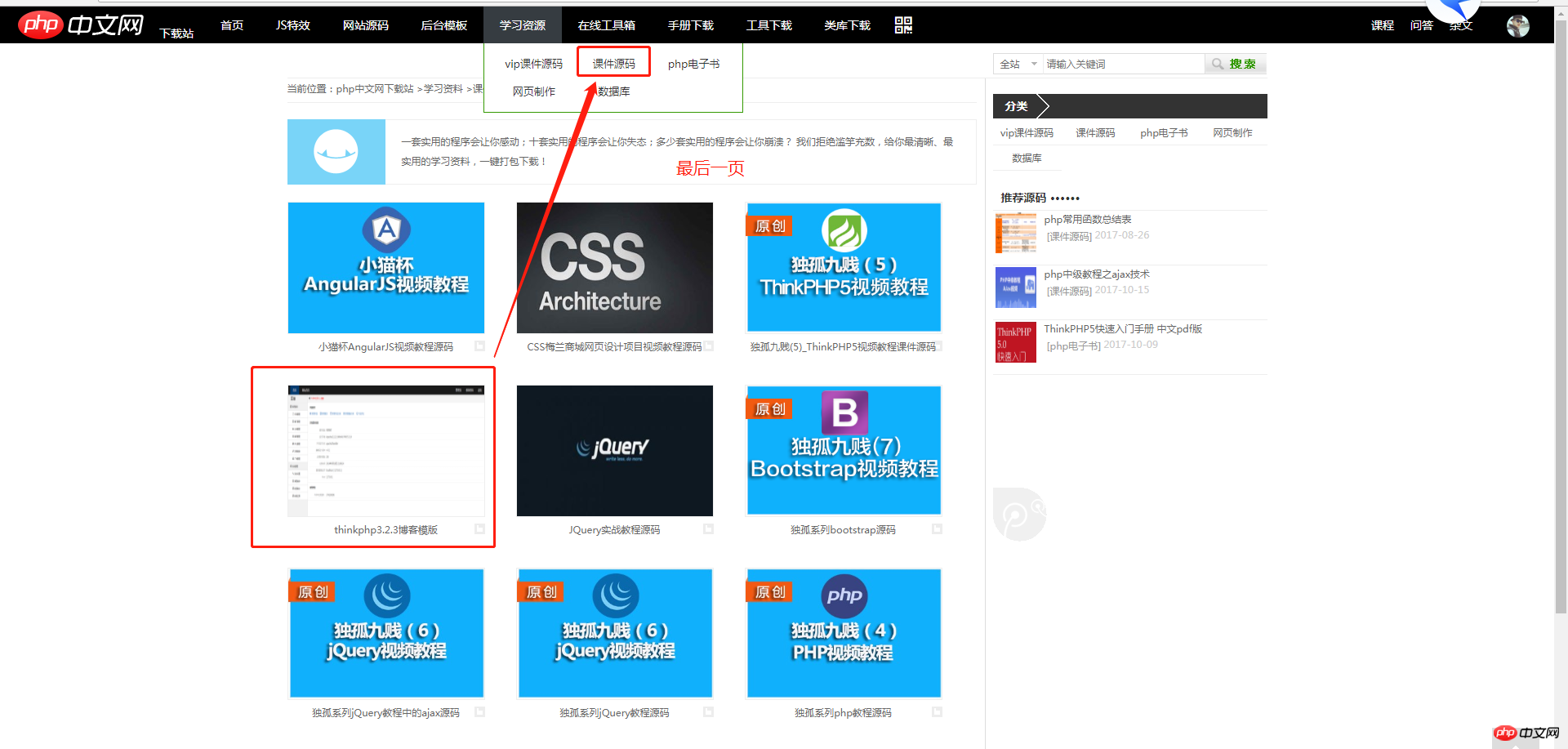The width and height of the screenshot is (1568, 749).
Task: Open the php常用函数总结表 recommended thumbnail
Action: coord(1016,233)
